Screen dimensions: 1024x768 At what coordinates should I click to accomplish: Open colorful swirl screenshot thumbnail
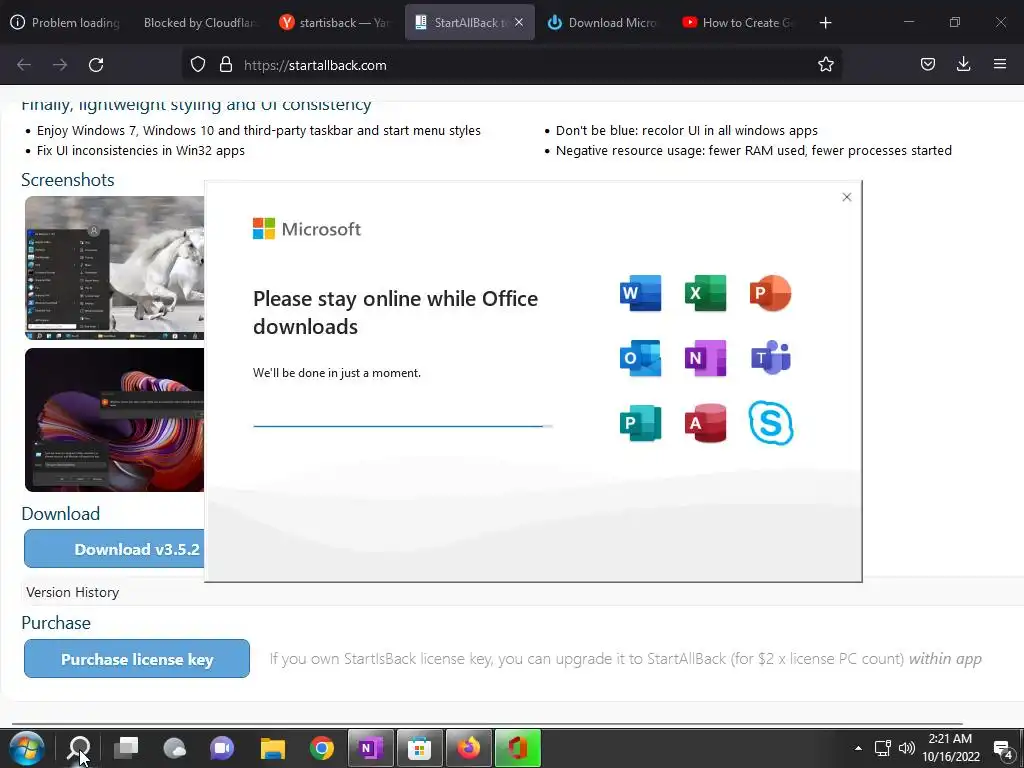(x=114, y=420)
